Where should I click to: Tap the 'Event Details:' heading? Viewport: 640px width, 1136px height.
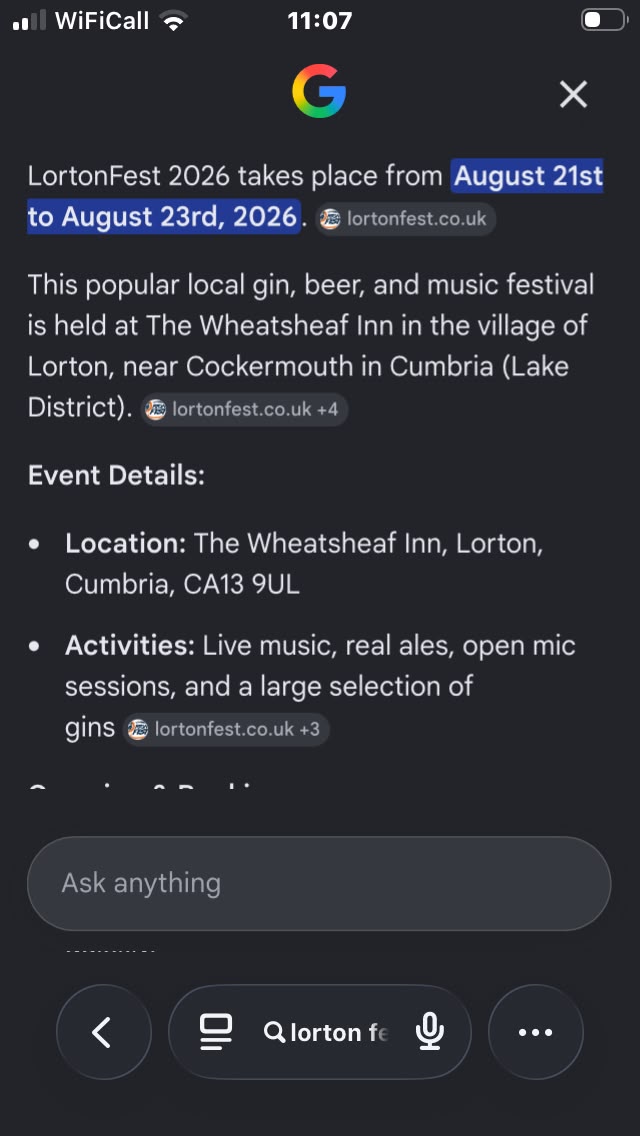116,476
